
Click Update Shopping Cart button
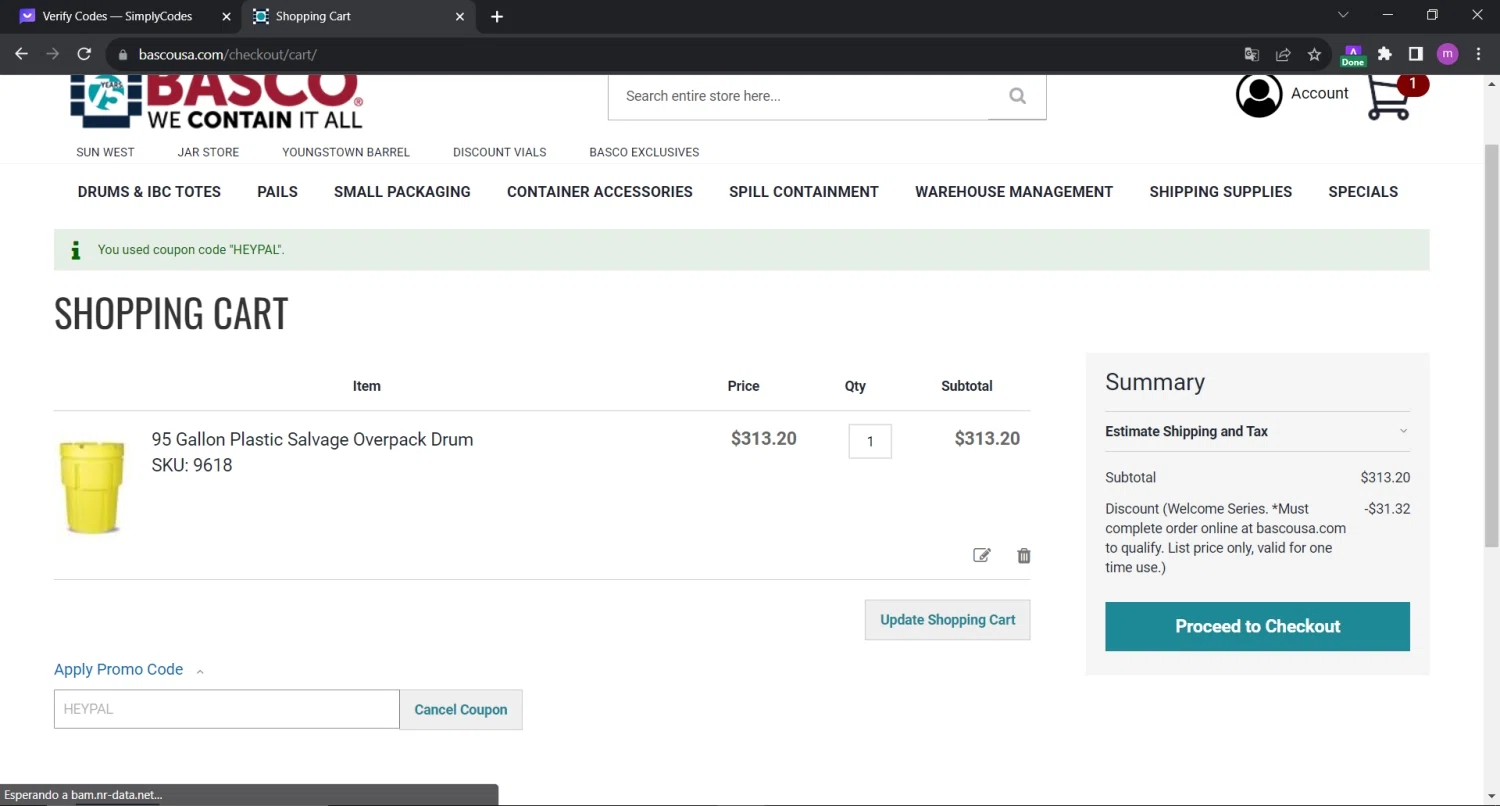tap(947, 620)
